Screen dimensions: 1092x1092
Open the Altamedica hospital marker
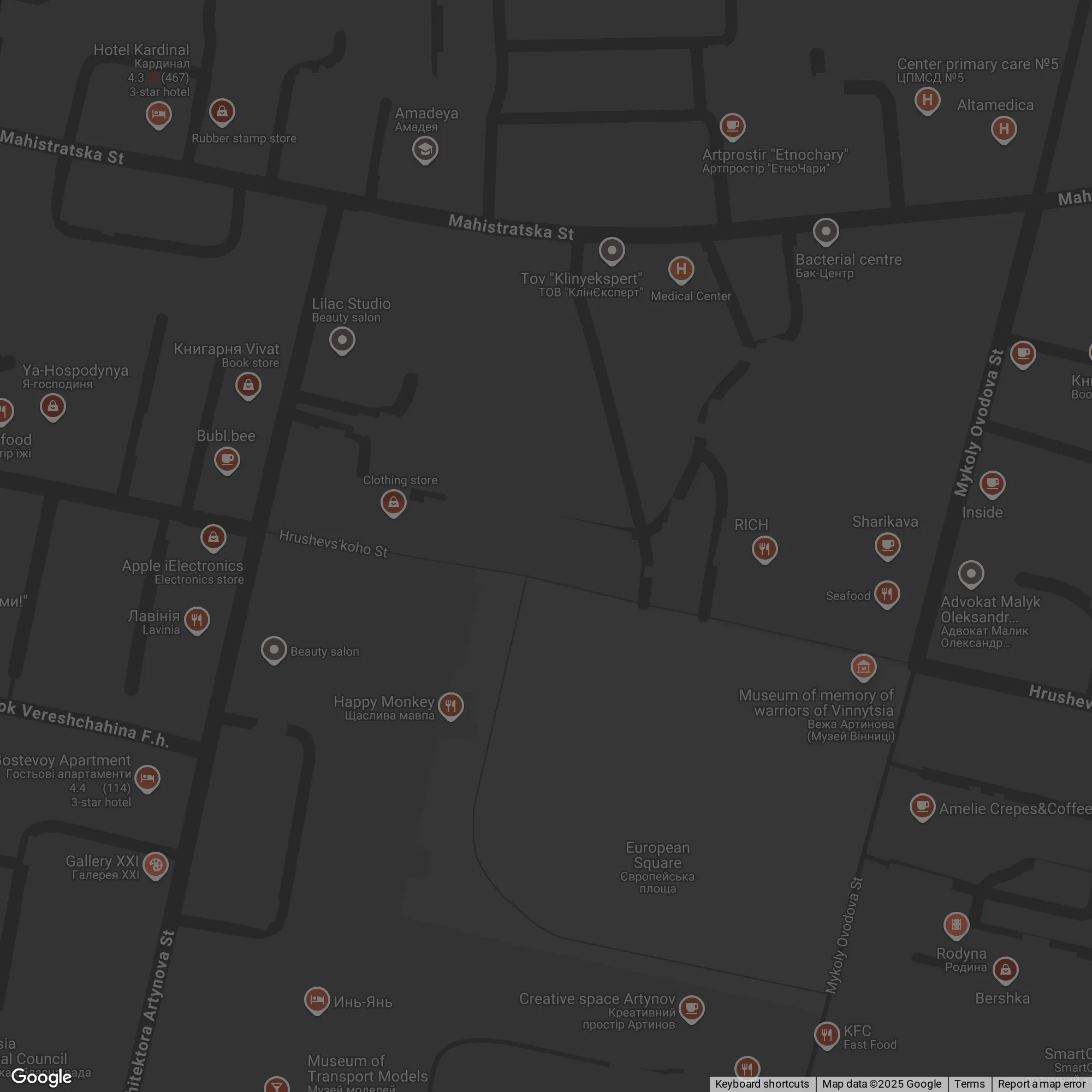pos(1004,129)
